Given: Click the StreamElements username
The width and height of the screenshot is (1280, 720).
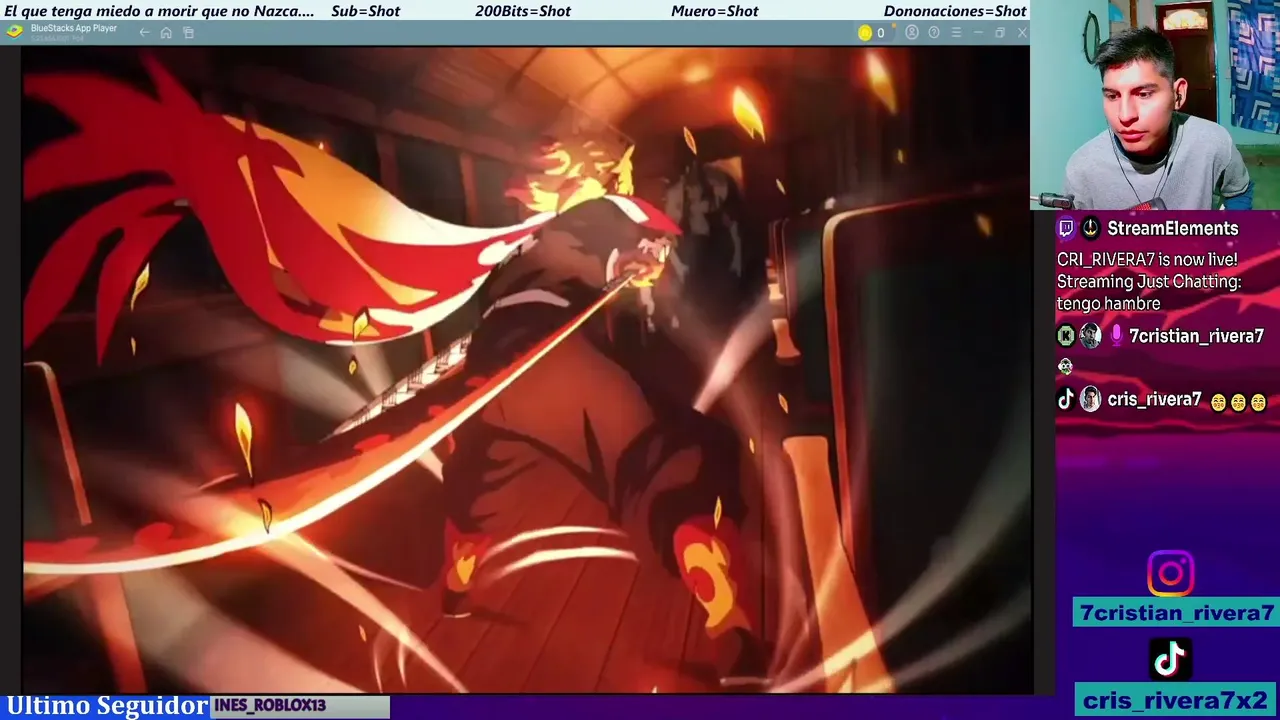Looking at the screenshot, I should (x=1173, y=228).
